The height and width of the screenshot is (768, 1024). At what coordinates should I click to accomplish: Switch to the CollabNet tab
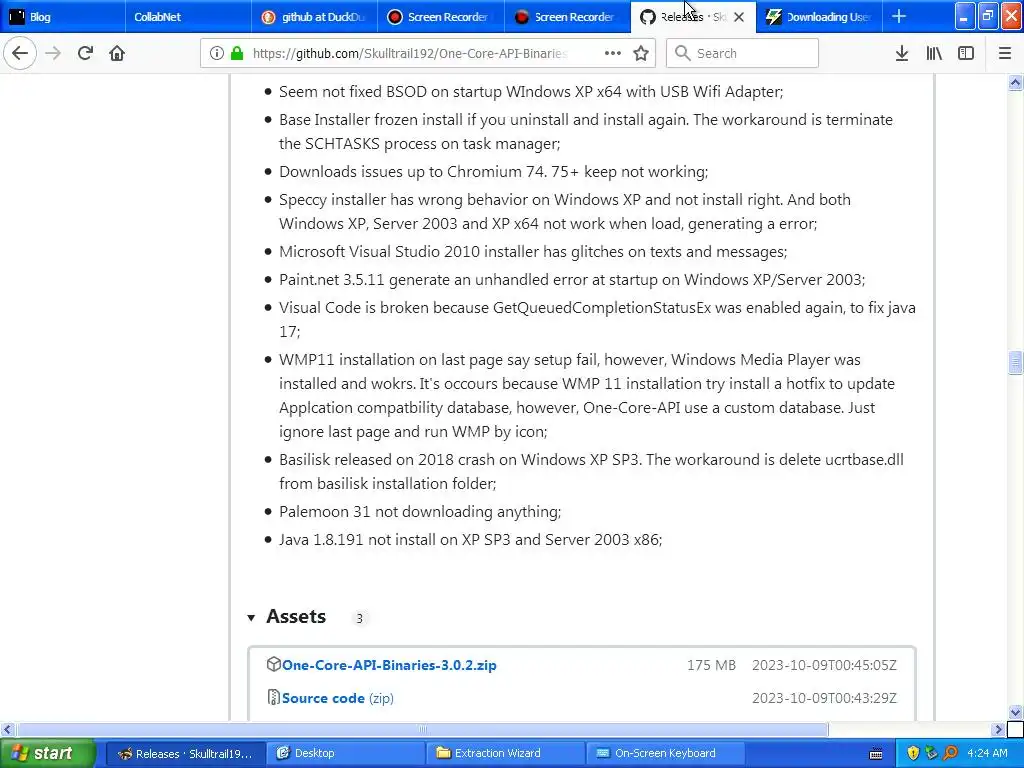(x=188, y=17)
